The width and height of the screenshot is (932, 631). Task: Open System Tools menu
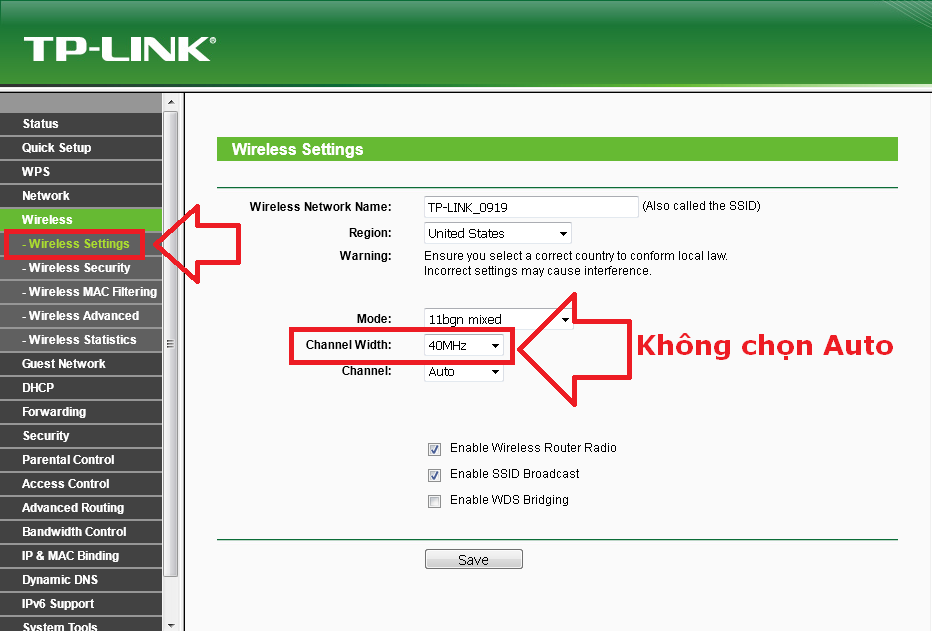click(81, 624)
